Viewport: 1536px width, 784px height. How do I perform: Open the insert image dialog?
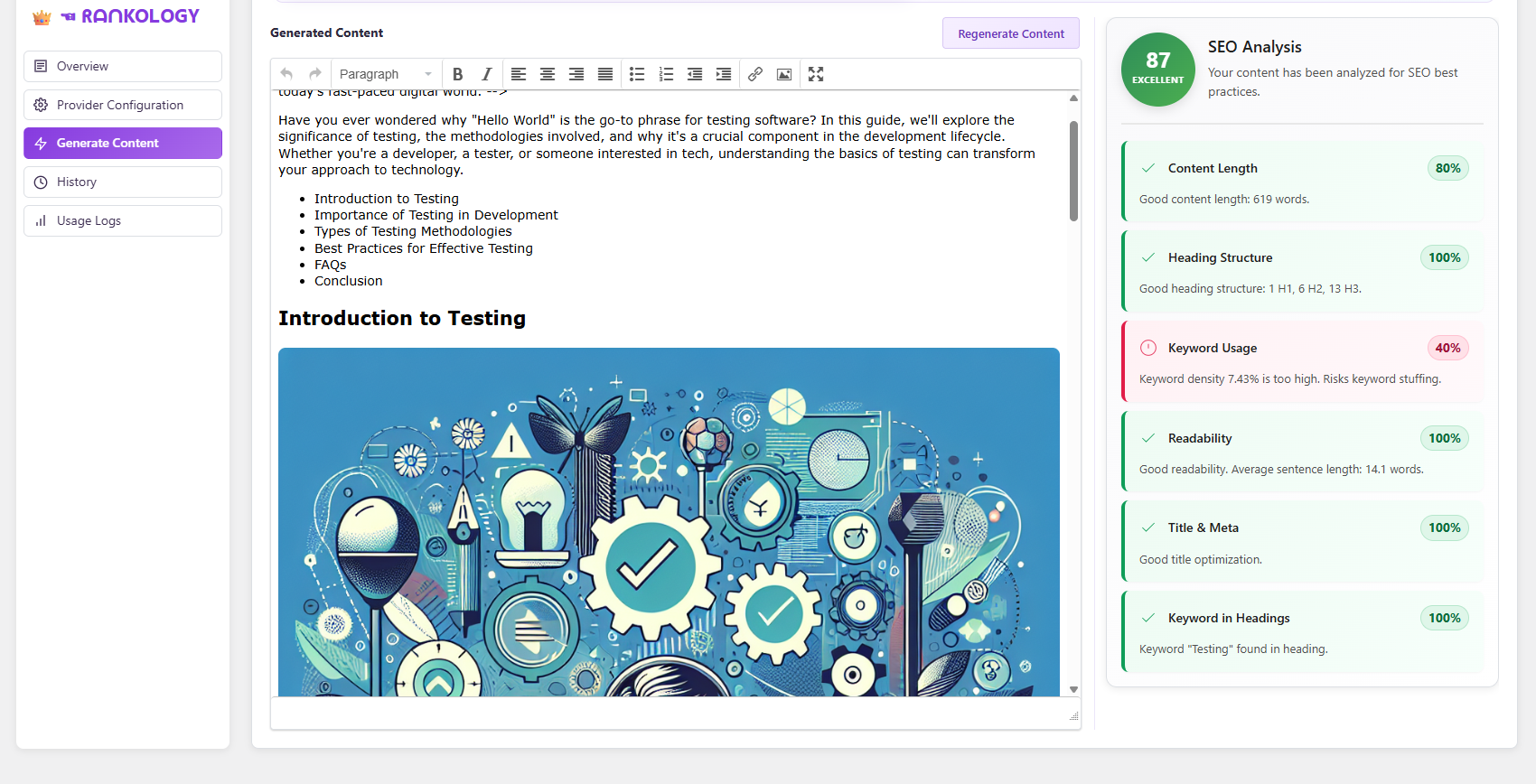tap(784, 74)
